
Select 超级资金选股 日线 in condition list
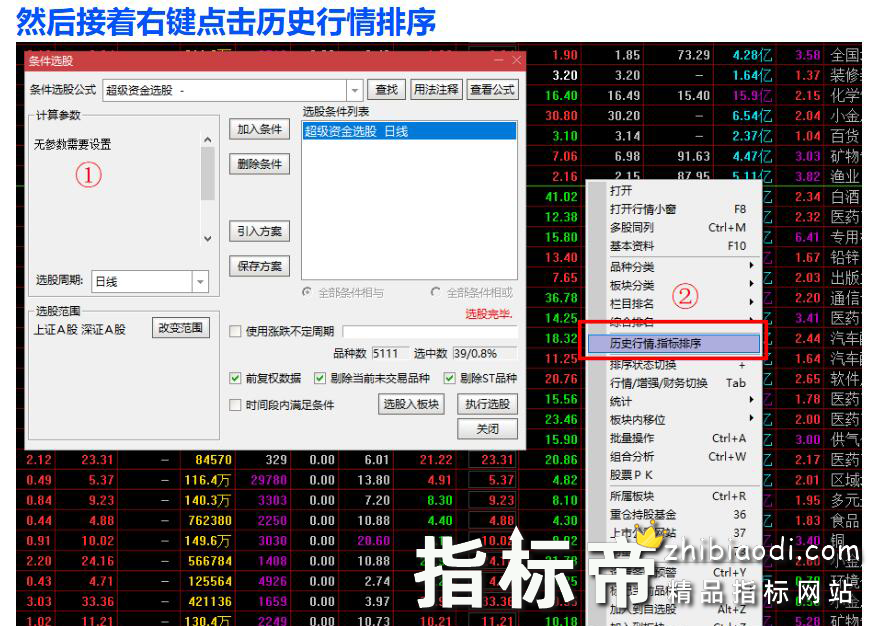pyautogui.click(x=409, y=131)
